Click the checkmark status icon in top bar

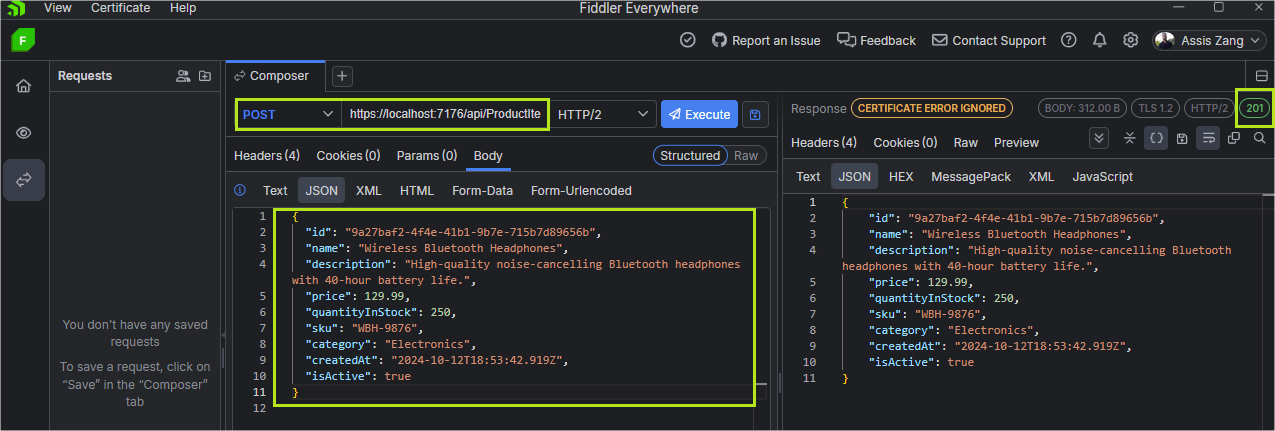click(x=688, y=41)
